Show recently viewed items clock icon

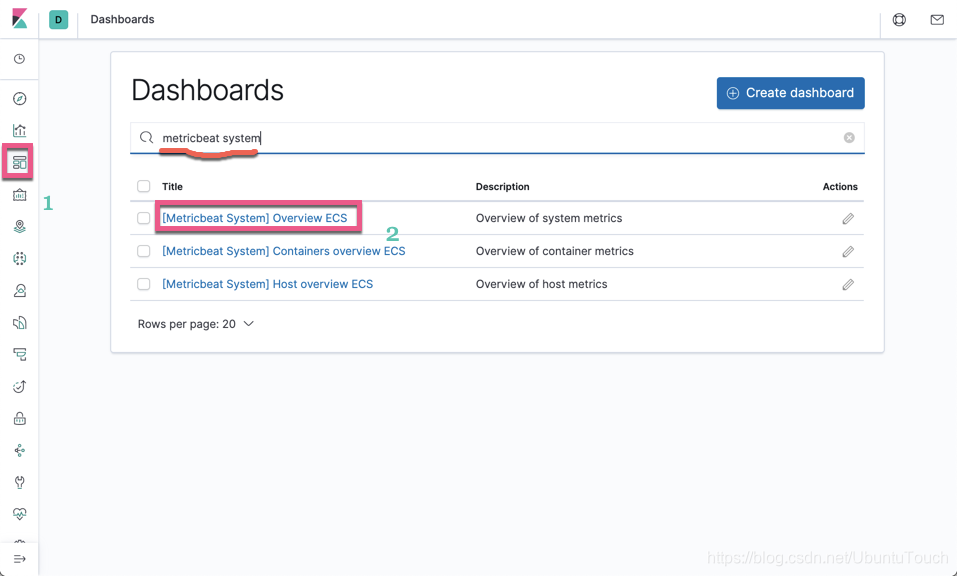[x=19, y=59]
